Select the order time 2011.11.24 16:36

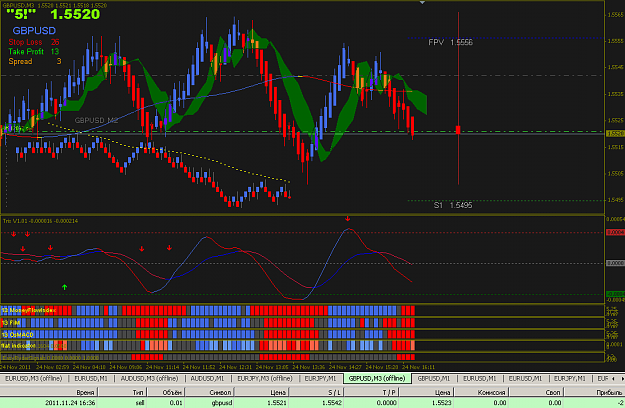tap(70, 402)
